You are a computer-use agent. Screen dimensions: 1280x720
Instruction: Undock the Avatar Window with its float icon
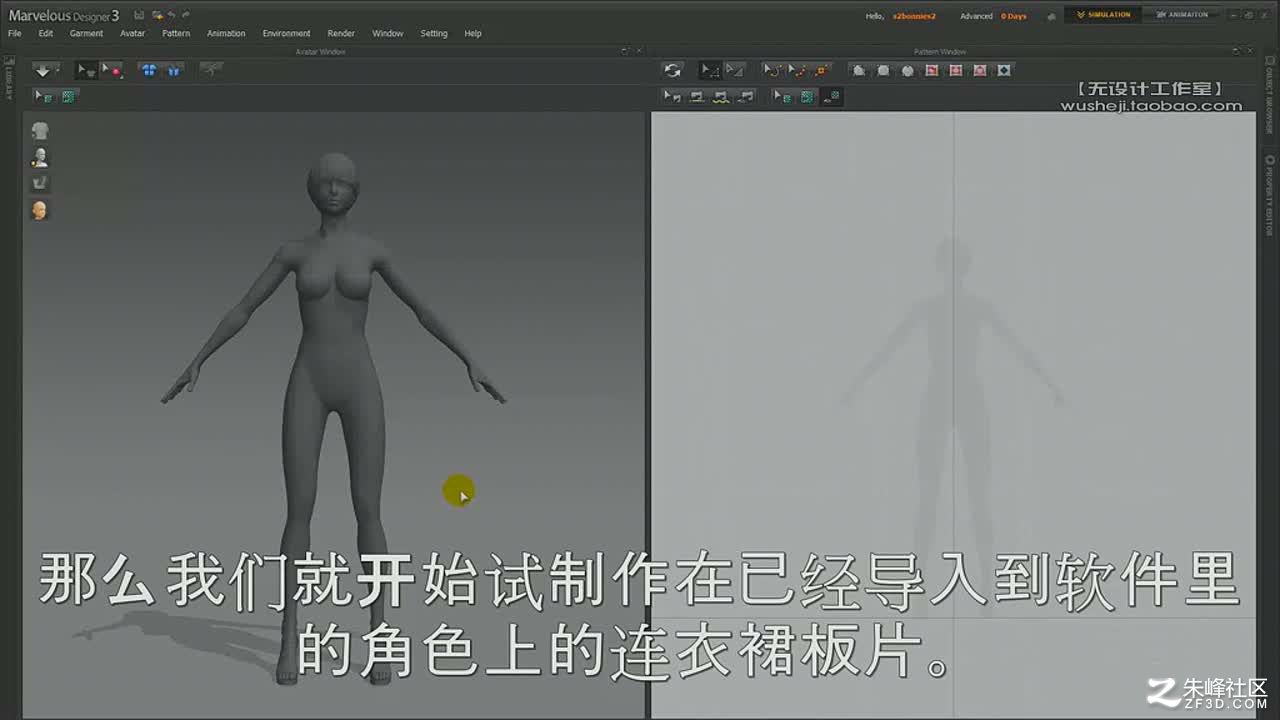pos(625,51)
